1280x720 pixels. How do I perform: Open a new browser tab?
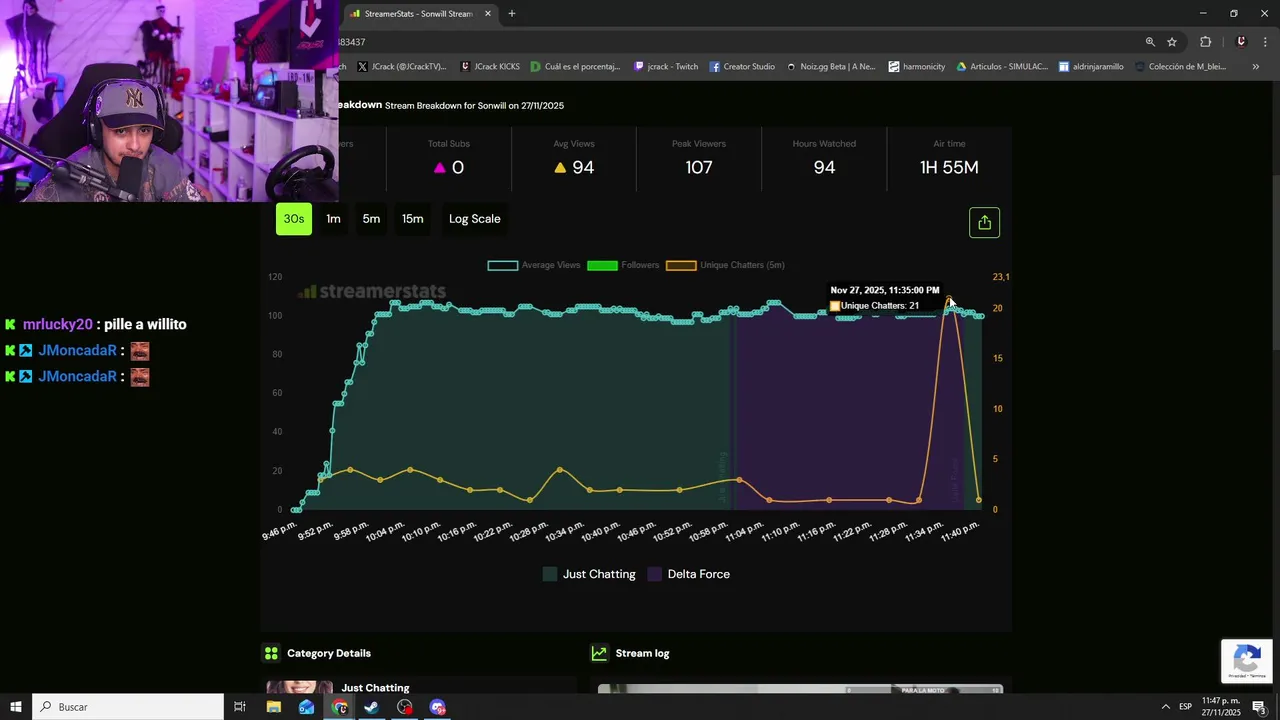512,14
